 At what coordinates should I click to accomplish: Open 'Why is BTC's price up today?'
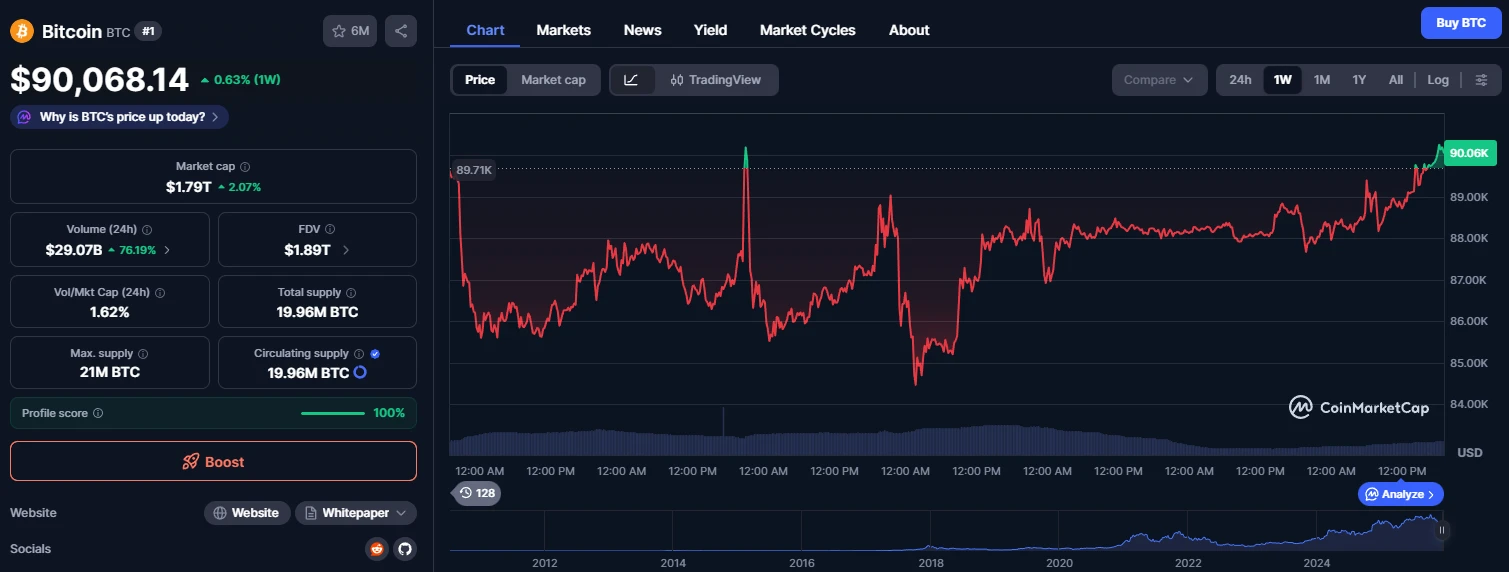coord(120,117)
